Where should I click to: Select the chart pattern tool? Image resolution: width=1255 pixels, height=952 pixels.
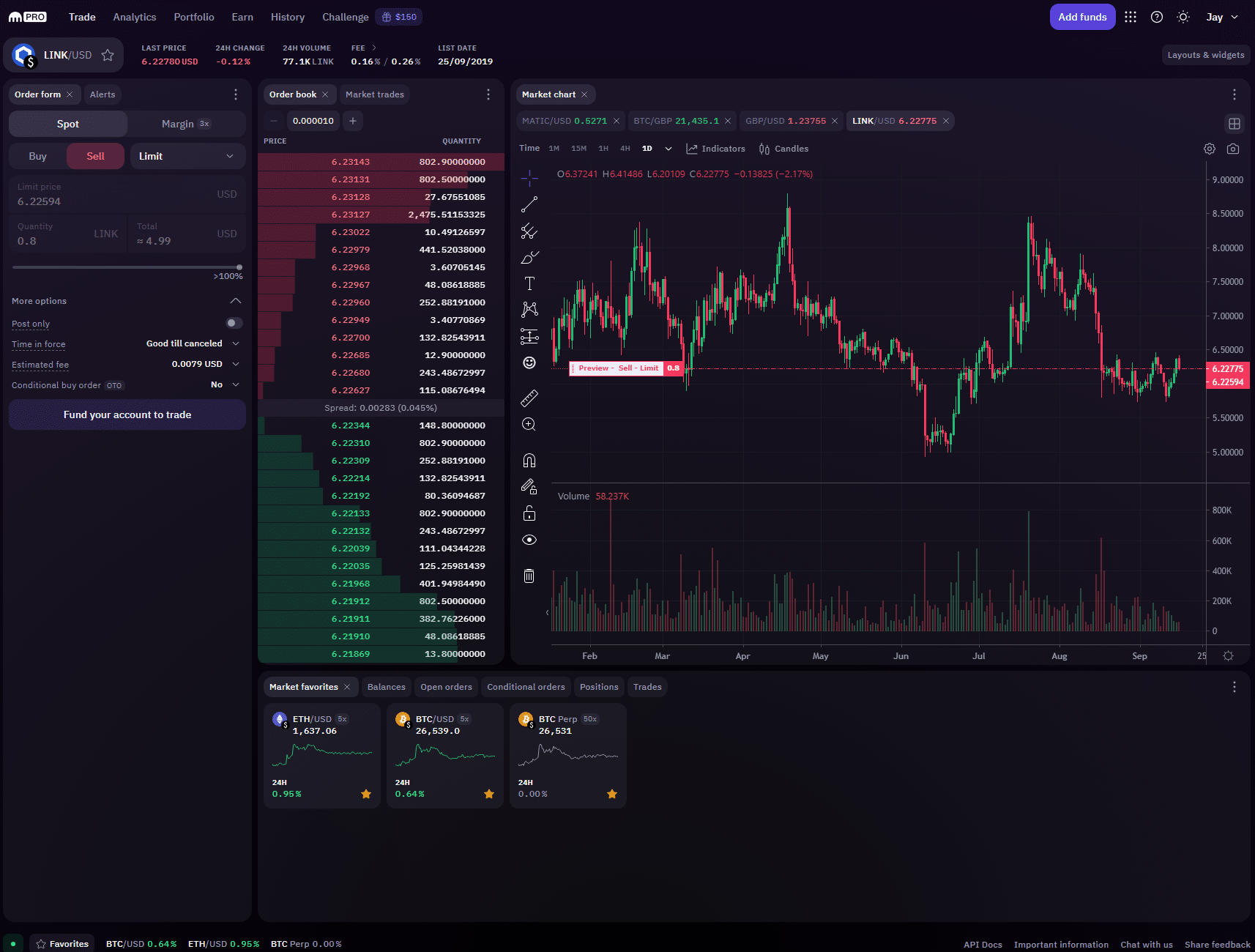[x=529, y=309]
